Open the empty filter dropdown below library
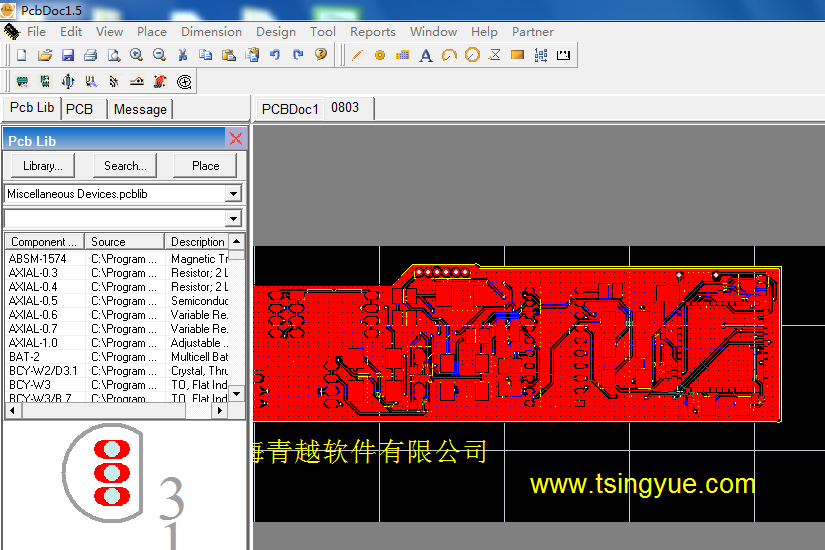The height and width of the screenshot is (550, 825). tap(233, 218)
